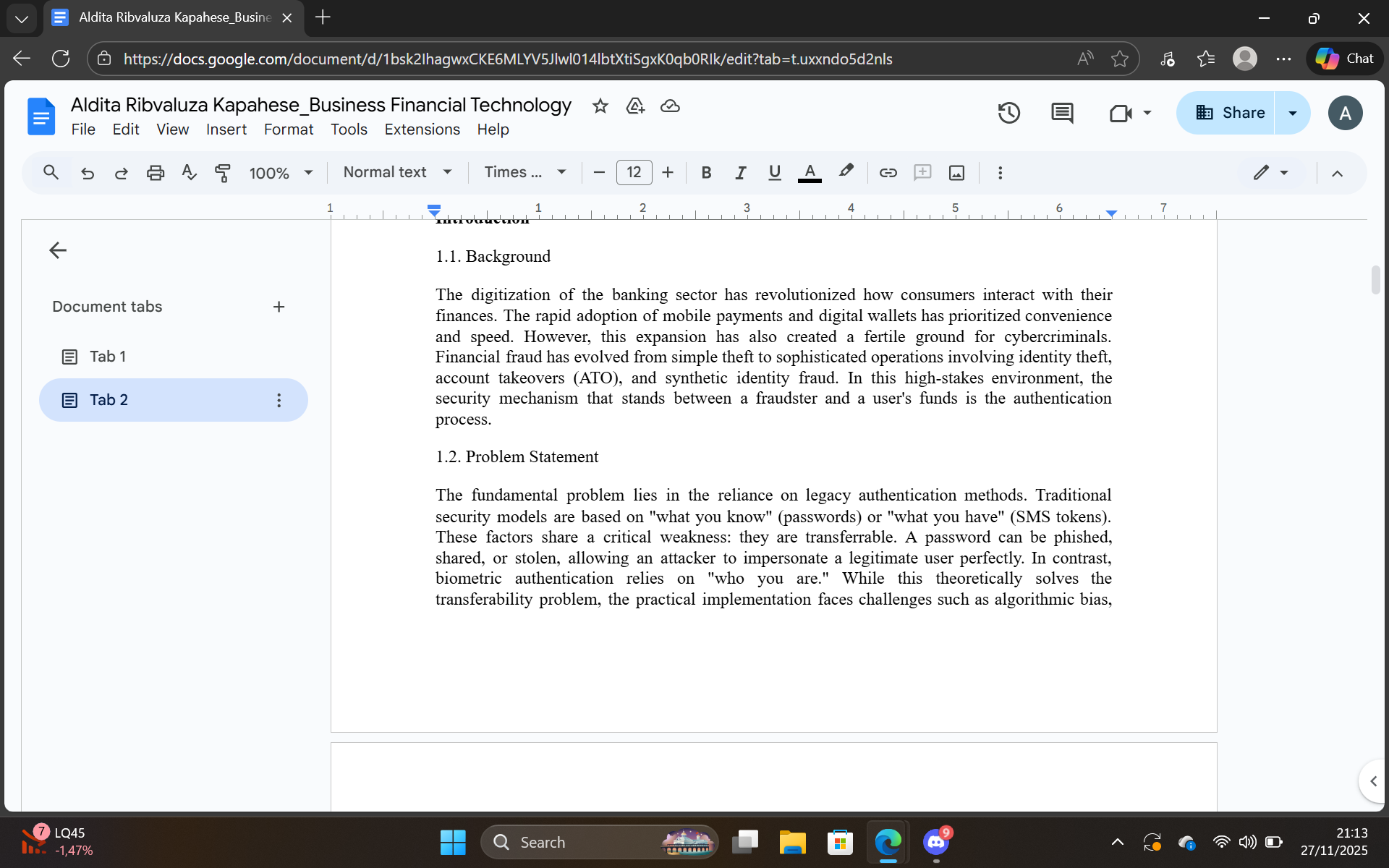
Task: Click the insert link icon
Action: click(x=888, y=173)
